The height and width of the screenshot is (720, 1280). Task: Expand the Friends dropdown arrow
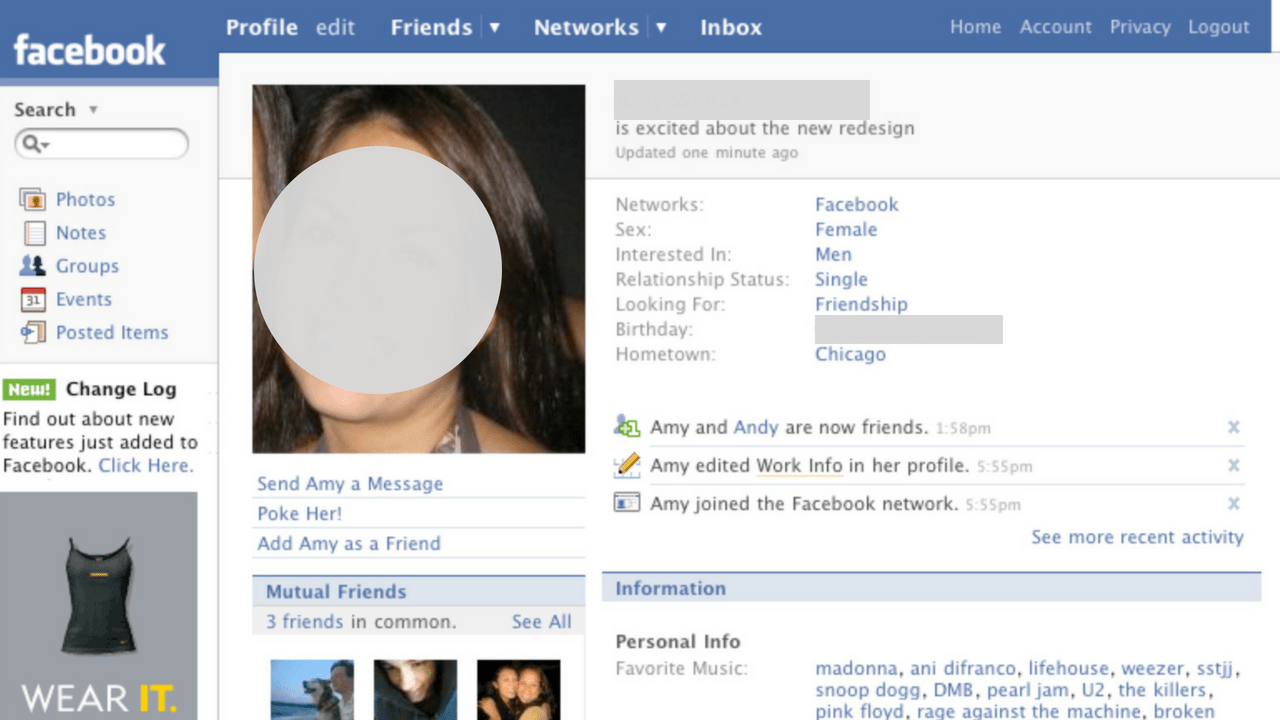click(x=494, y=27)
